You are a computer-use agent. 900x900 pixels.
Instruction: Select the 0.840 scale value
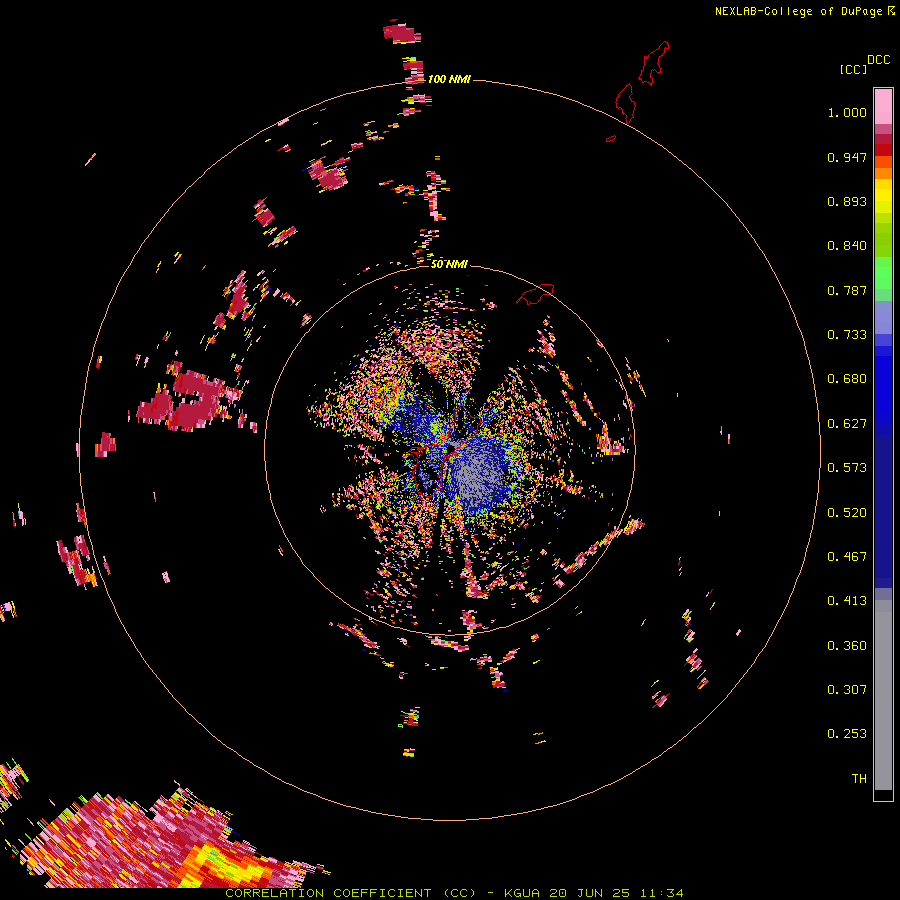(847, 246)
